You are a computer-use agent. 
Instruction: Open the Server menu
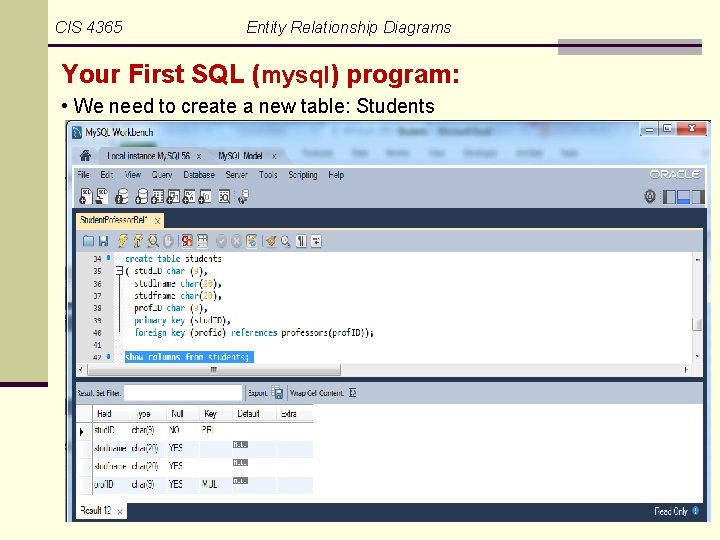pos(236,174)
